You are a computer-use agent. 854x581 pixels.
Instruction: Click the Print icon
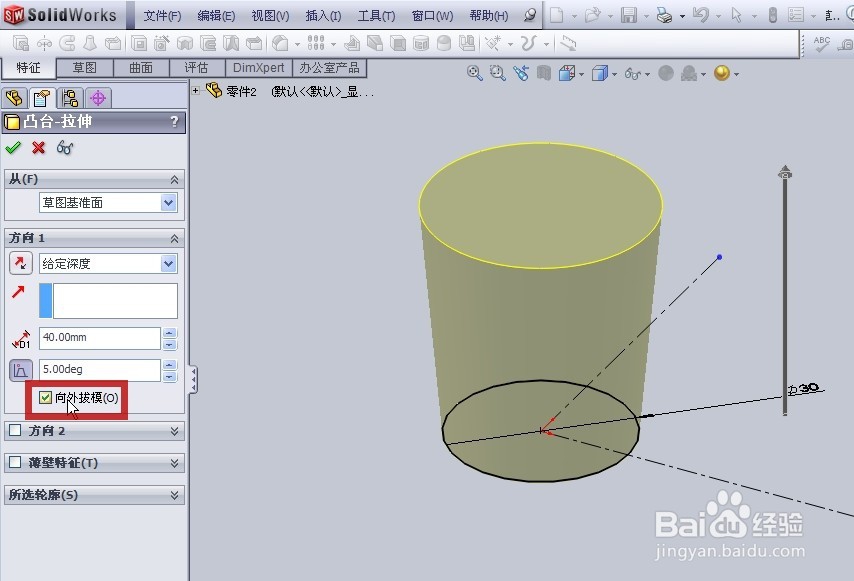664,15
